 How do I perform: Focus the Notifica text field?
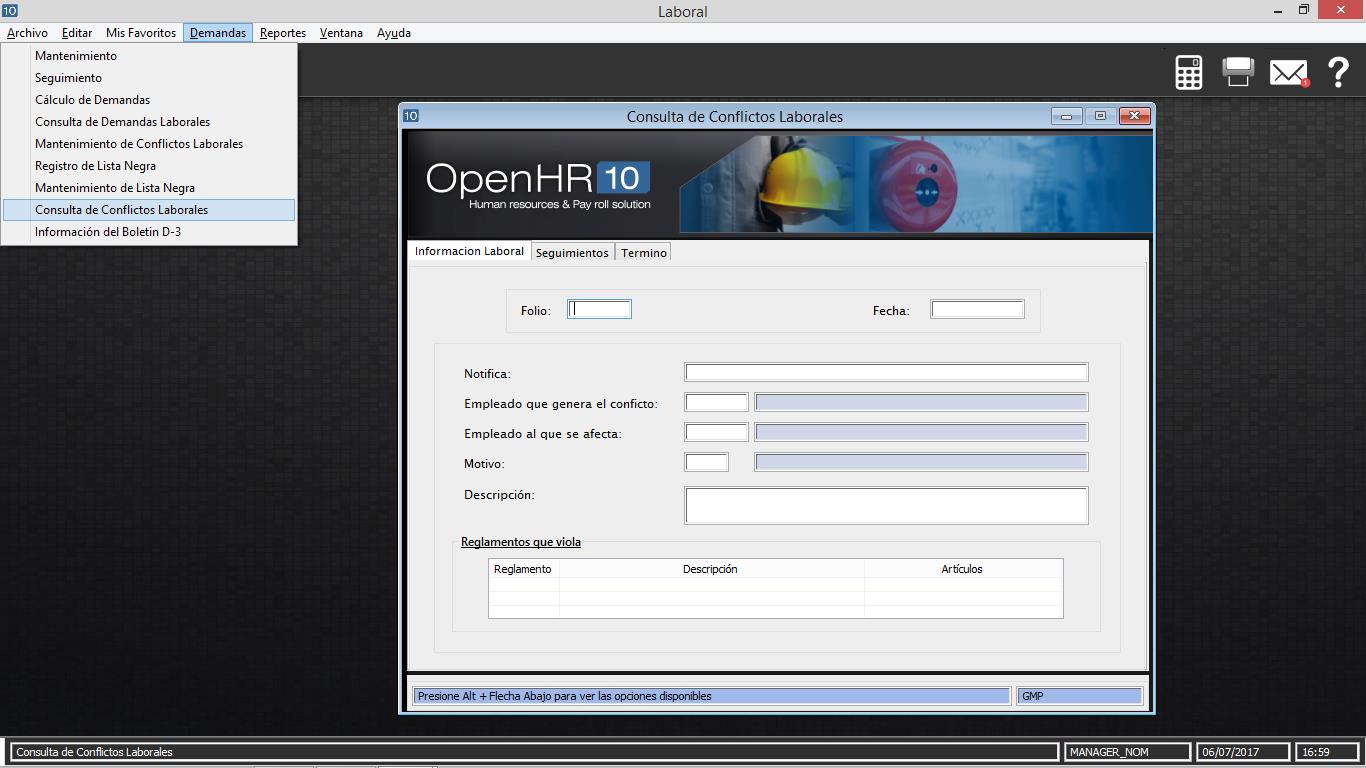tap(886, 373)
